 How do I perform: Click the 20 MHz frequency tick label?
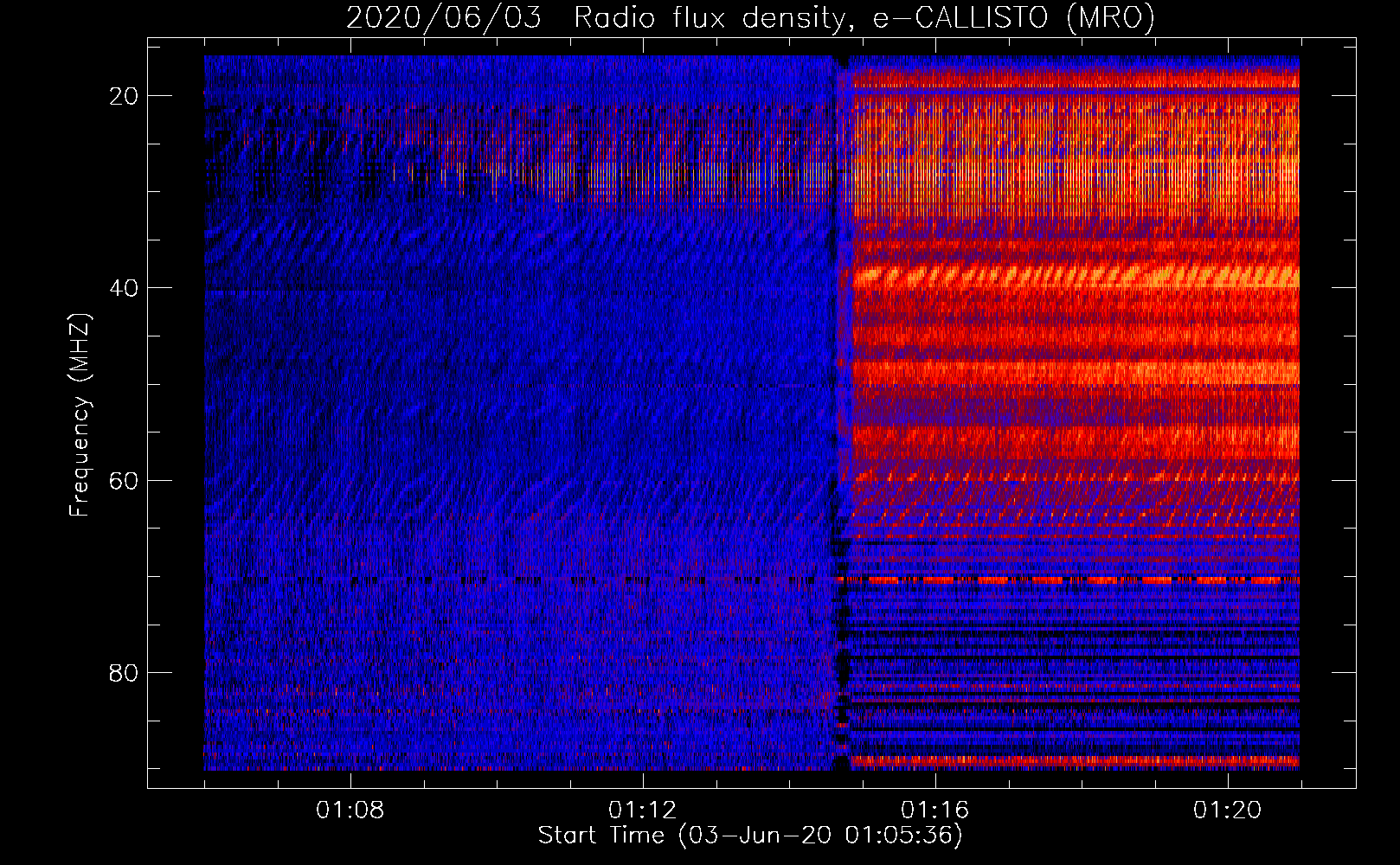coord(124,96)
